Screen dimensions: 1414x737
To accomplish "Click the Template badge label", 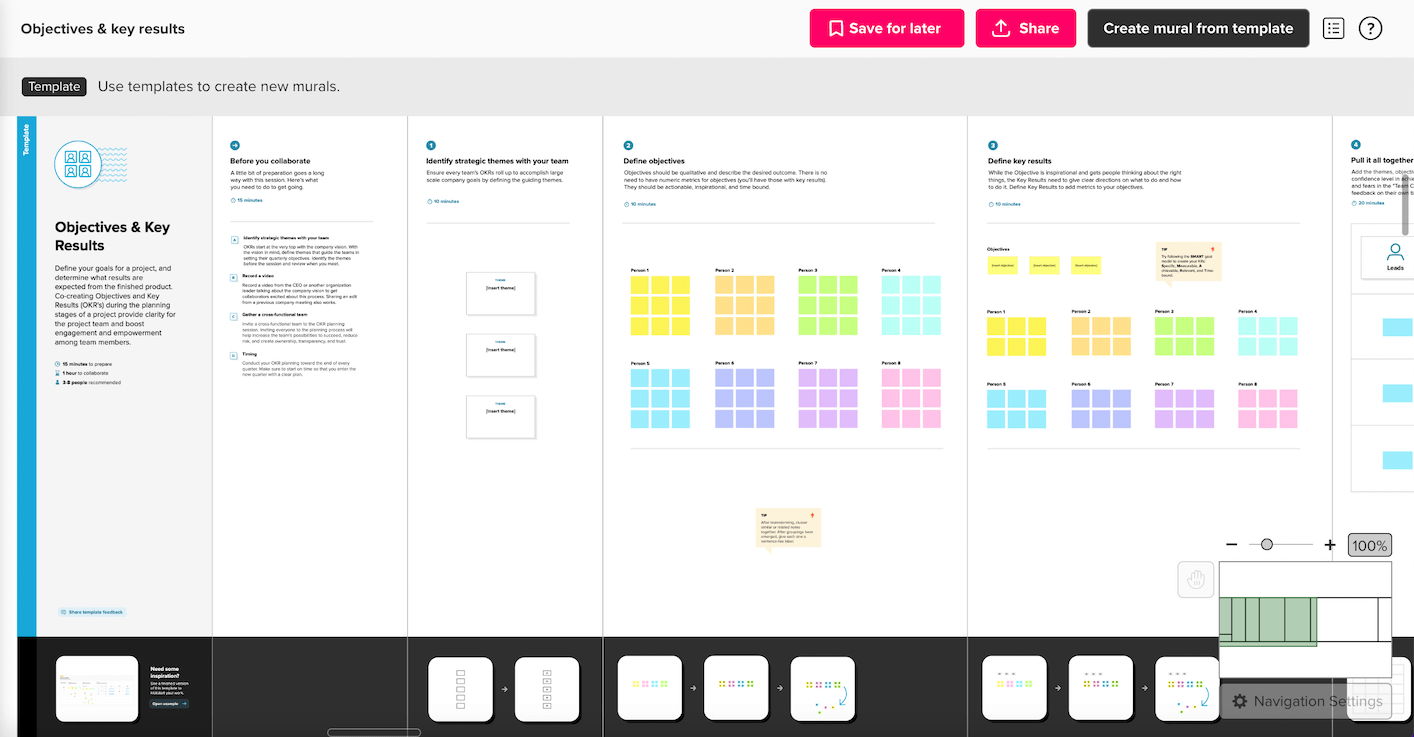I will click(54, 87).
